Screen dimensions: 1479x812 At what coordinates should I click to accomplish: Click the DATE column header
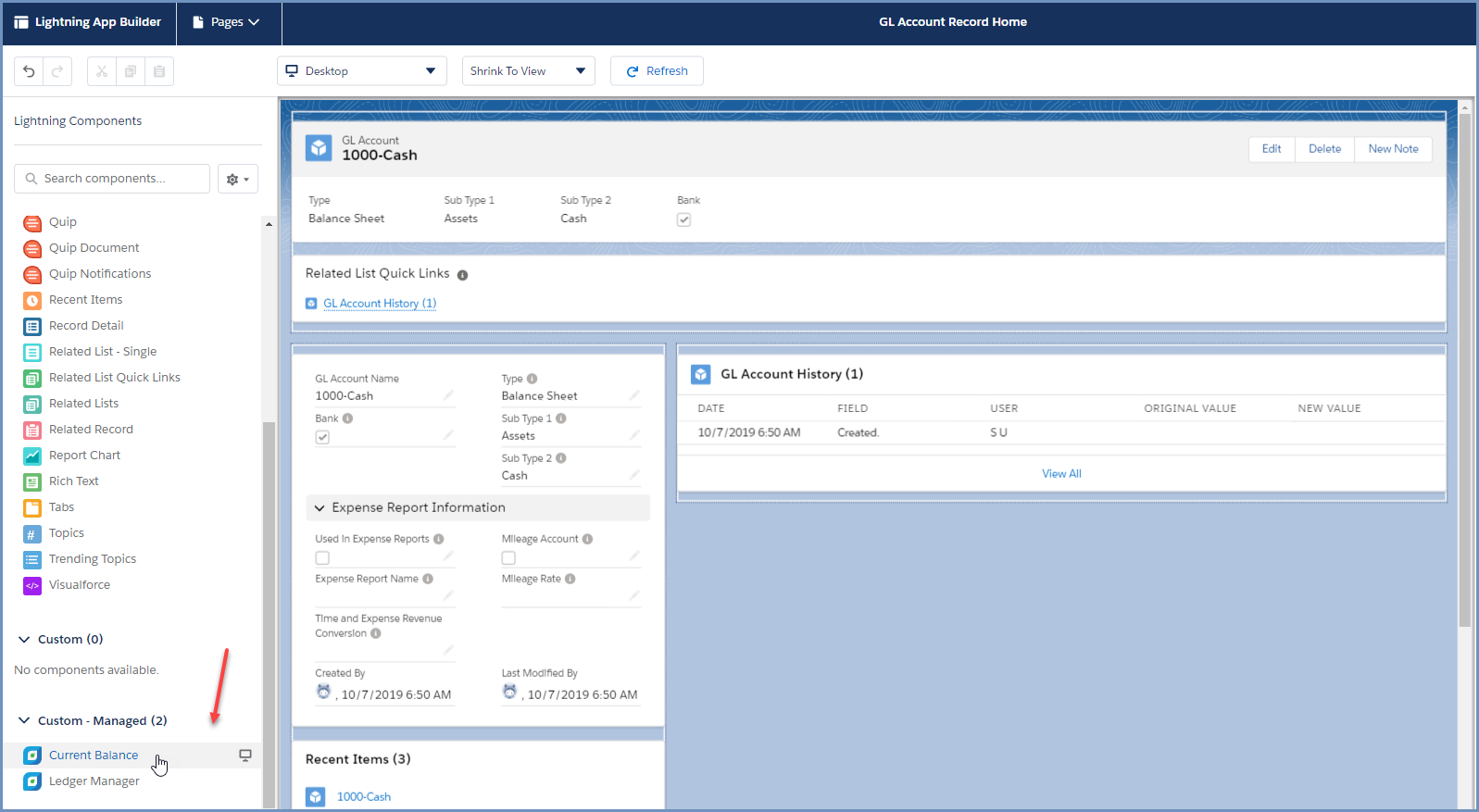click(711, 408)
